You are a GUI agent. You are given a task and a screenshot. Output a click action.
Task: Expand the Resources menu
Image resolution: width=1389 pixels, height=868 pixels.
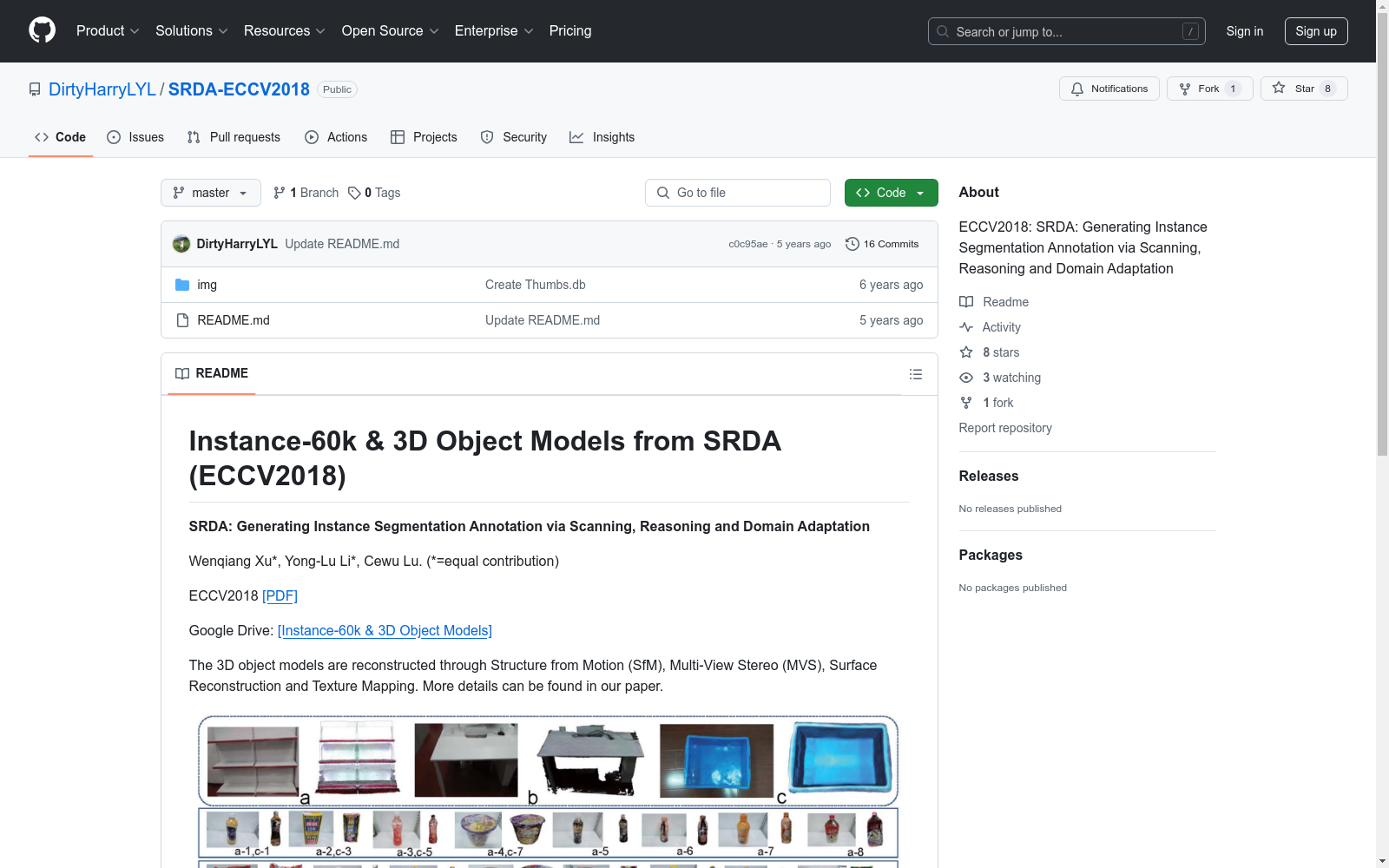(x=285, y=31)
